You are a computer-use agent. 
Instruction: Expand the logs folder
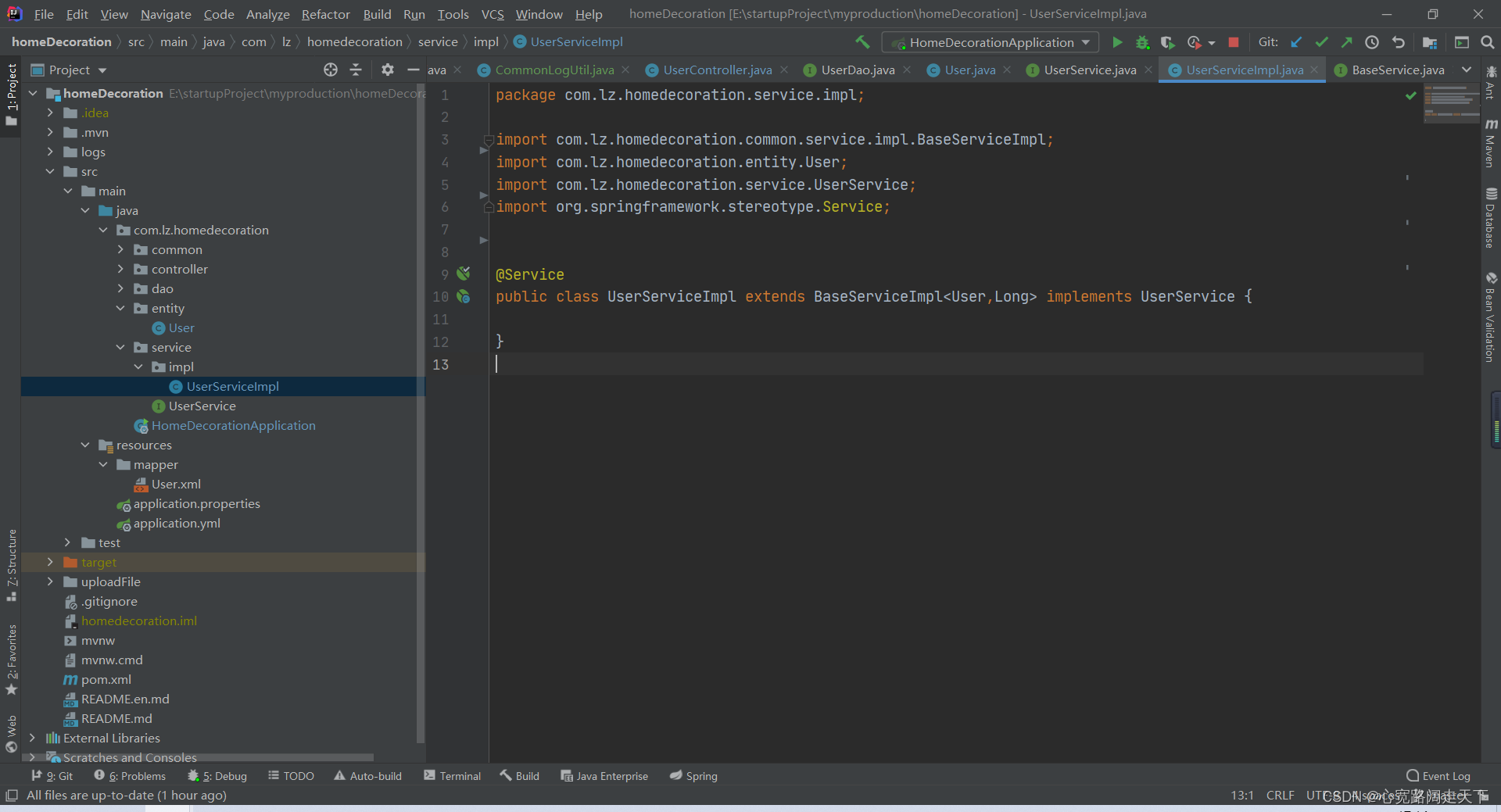[50, 152]
